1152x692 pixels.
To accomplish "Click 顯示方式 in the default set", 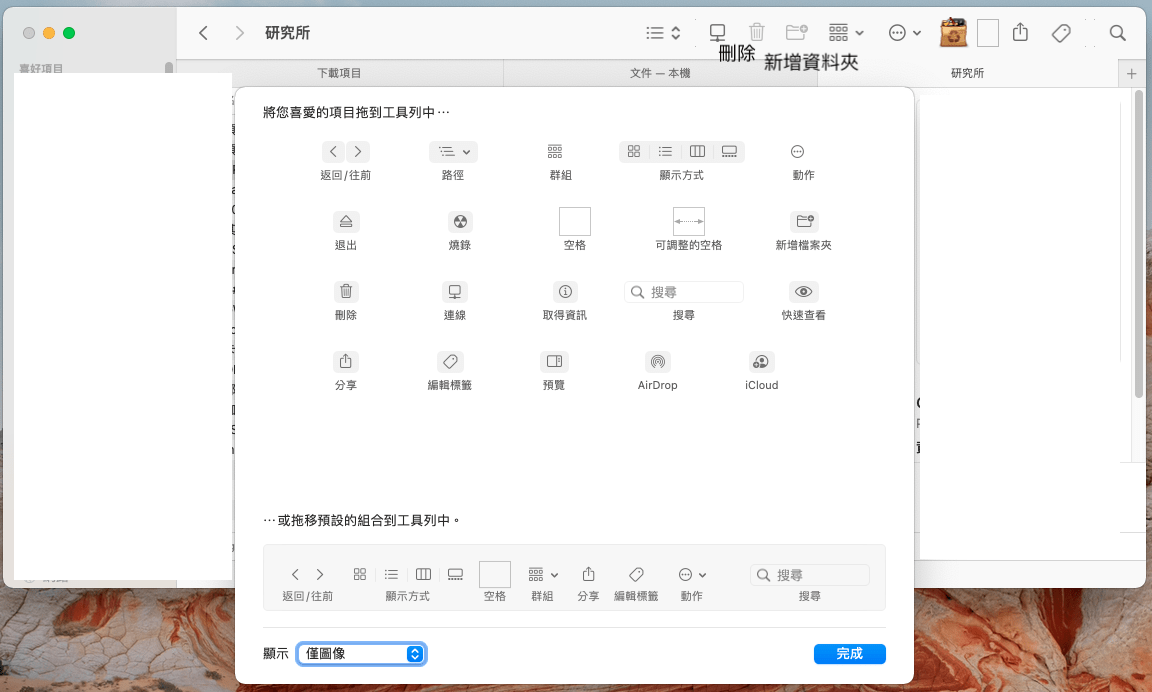I will click(x=407, y=583).
